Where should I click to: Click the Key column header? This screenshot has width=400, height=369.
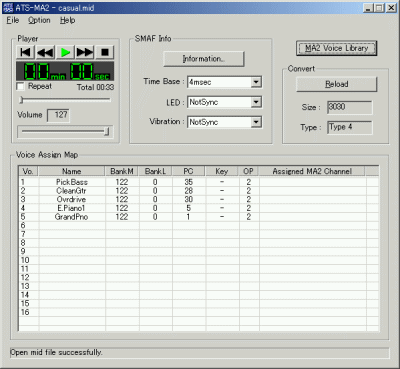coord(222,171)
